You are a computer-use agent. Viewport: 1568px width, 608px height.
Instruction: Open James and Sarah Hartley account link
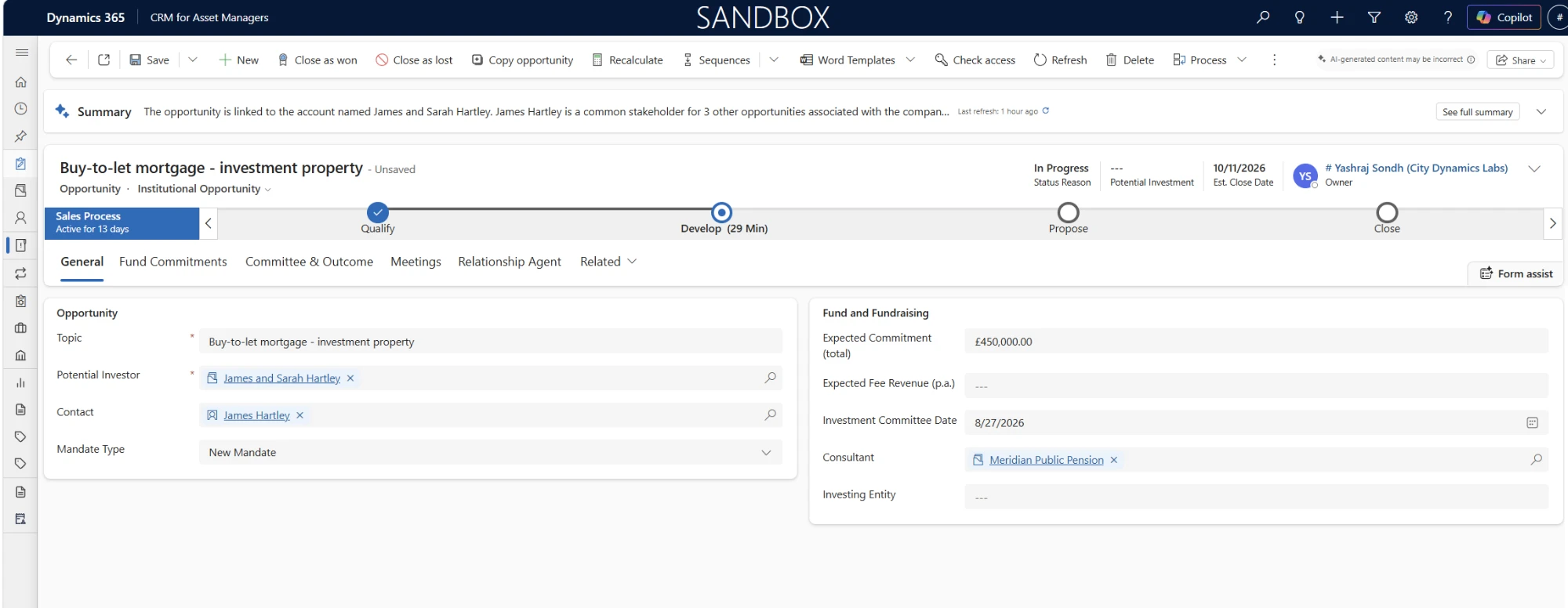click(x=281, y=378)
